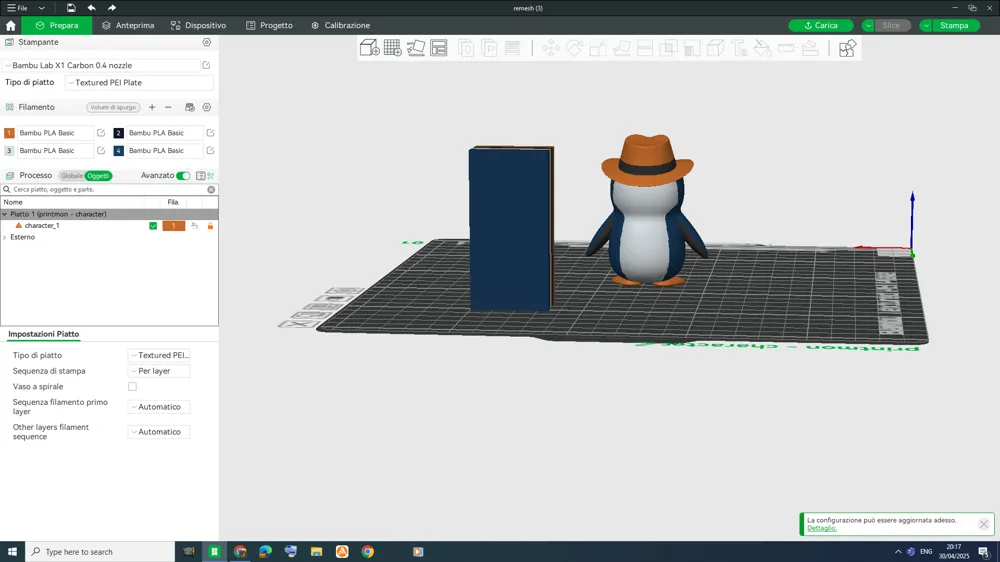The height and width of the screenshot is (562, 1000).
Task: Go to the Home screen icon
Action: click(10, 26)
